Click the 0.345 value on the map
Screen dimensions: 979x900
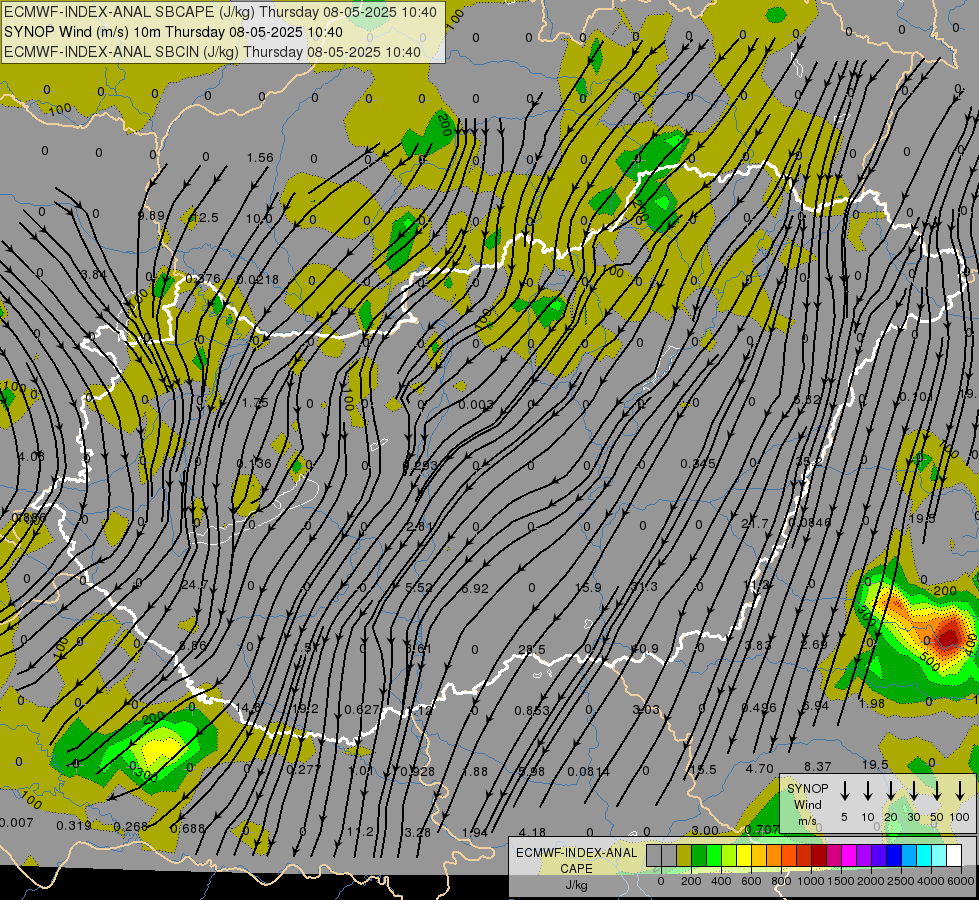coord(697,463)
